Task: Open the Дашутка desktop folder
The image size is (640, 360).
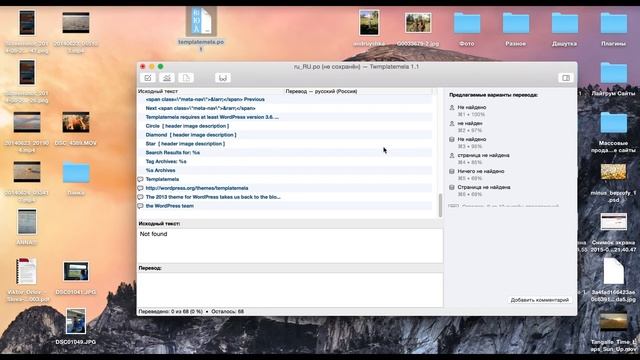Action: click(x=565, y=24)
